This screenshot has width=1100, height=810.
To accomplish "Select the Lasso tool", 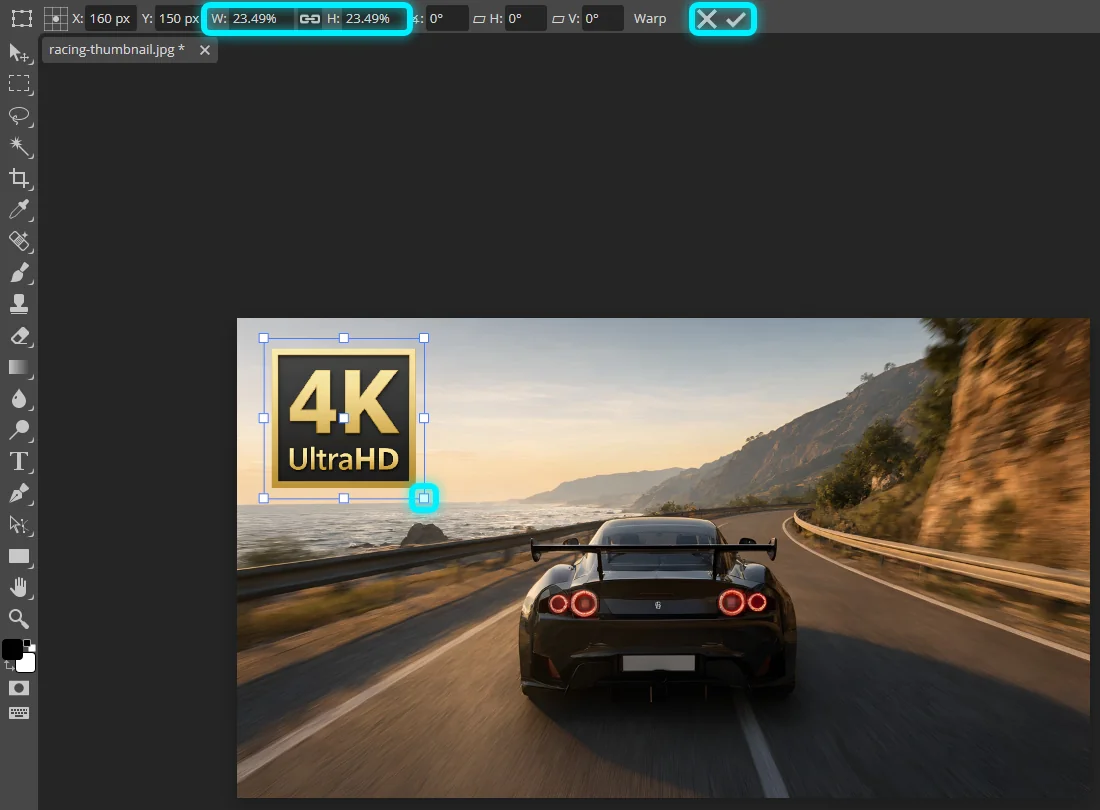I will [19, 116].
